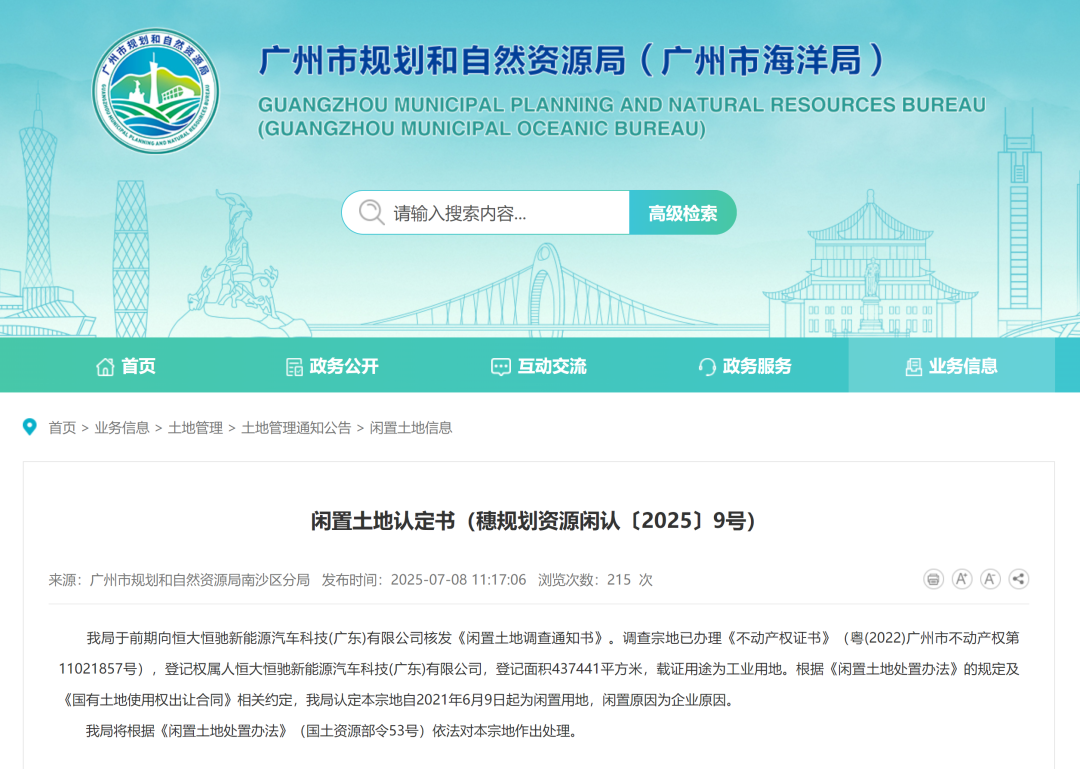Viewport: 1080px width, 769px height.
Task: Click the publish time 2025-07-08 11:17:06
Action: [x=458, y=580]
